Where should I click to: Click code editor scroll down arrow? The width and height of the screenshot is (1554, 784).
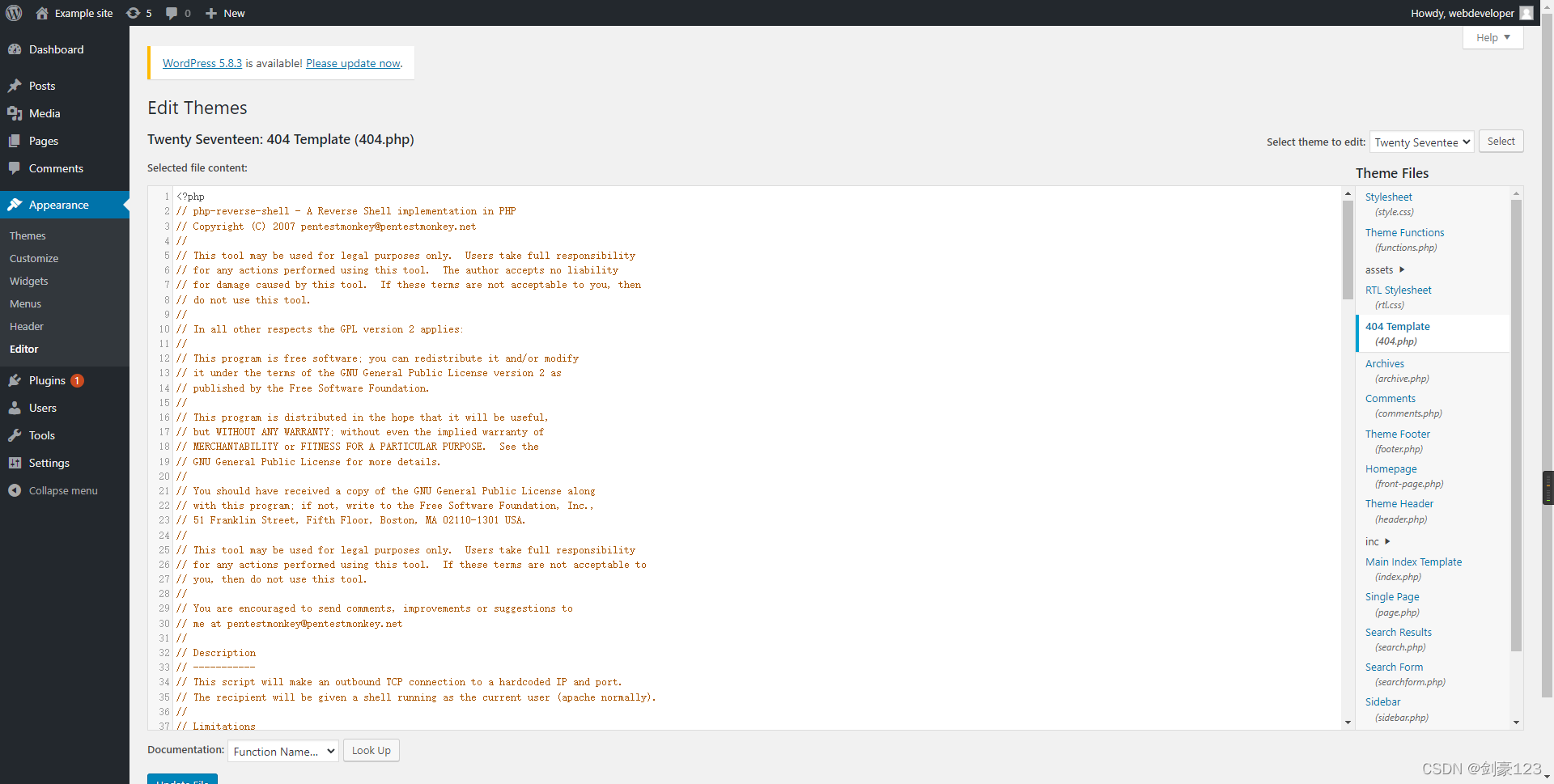click(1348, 722)
